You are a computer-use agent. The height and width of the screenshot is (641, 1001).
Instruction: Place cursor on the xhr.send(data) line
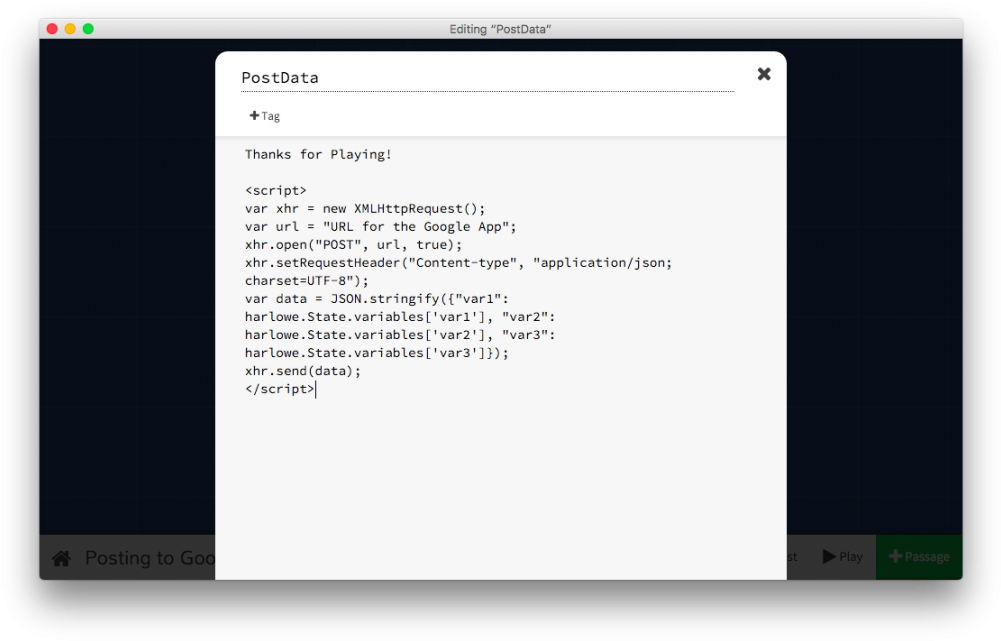tap(302, 370)
